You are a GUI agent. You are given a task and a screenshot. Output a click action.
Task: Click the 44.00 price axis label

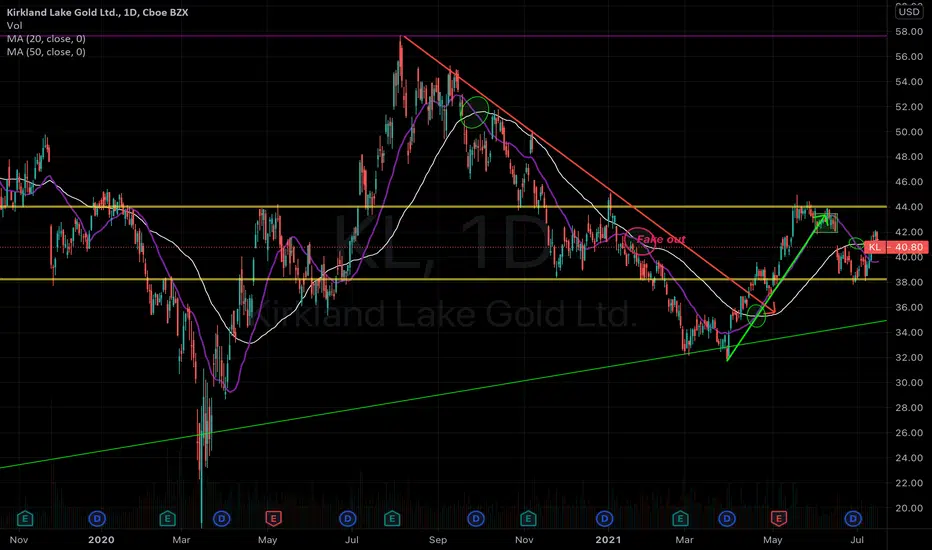(909, 207)
